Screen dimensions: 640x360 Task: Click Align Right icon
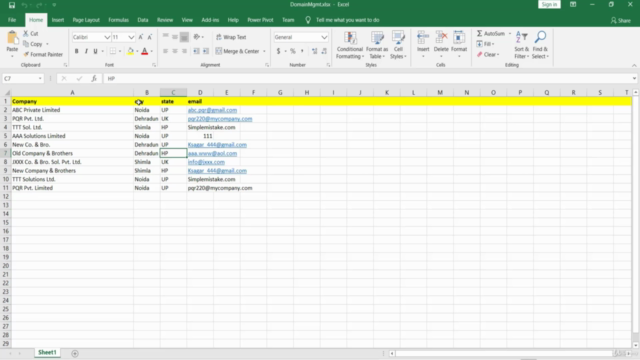(x=184, y=51)
